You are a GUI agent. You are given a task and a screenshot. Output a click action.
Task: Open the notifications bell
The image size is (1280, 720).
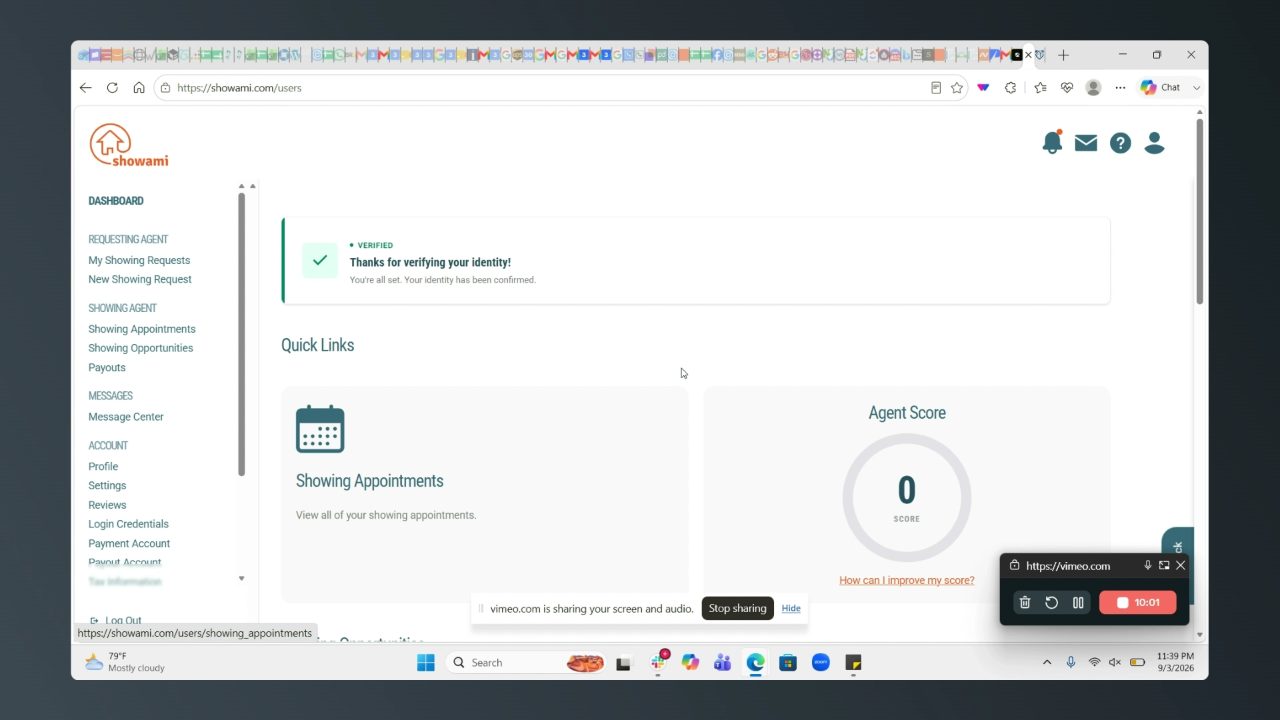pos(1052,143)
